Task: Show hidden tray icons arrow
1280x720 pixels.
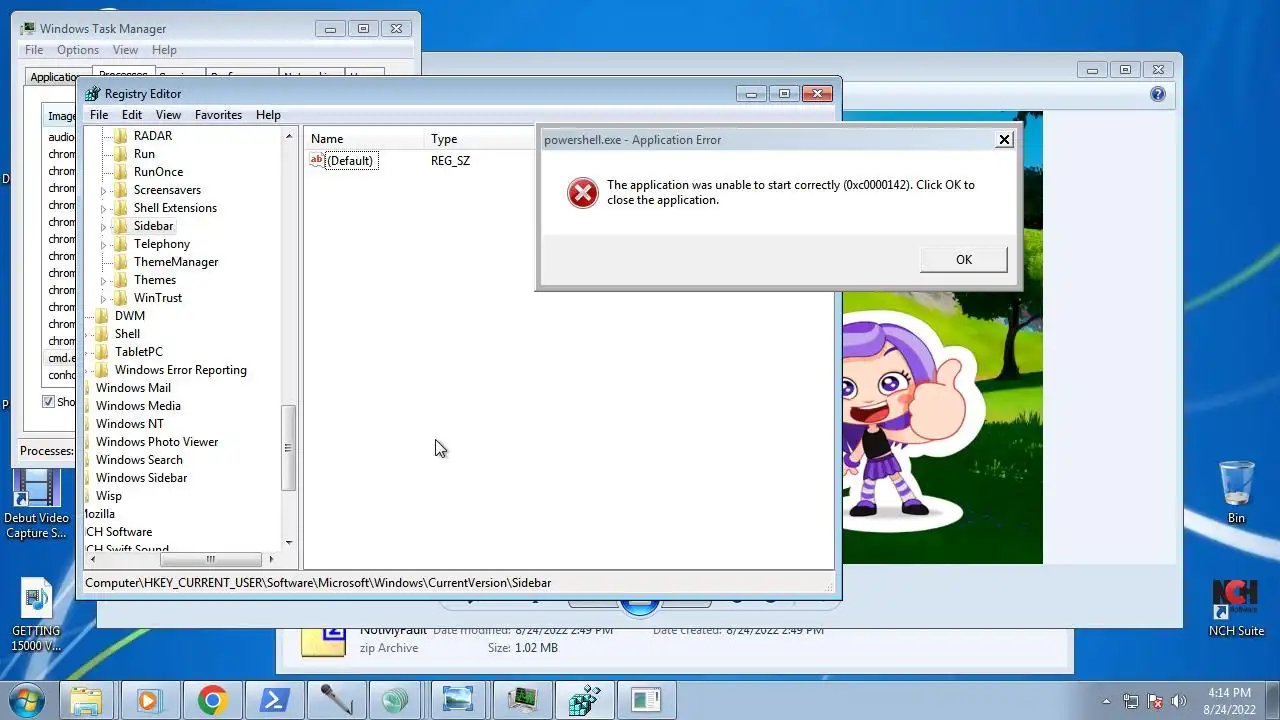Action: (x=1106, y=701)
